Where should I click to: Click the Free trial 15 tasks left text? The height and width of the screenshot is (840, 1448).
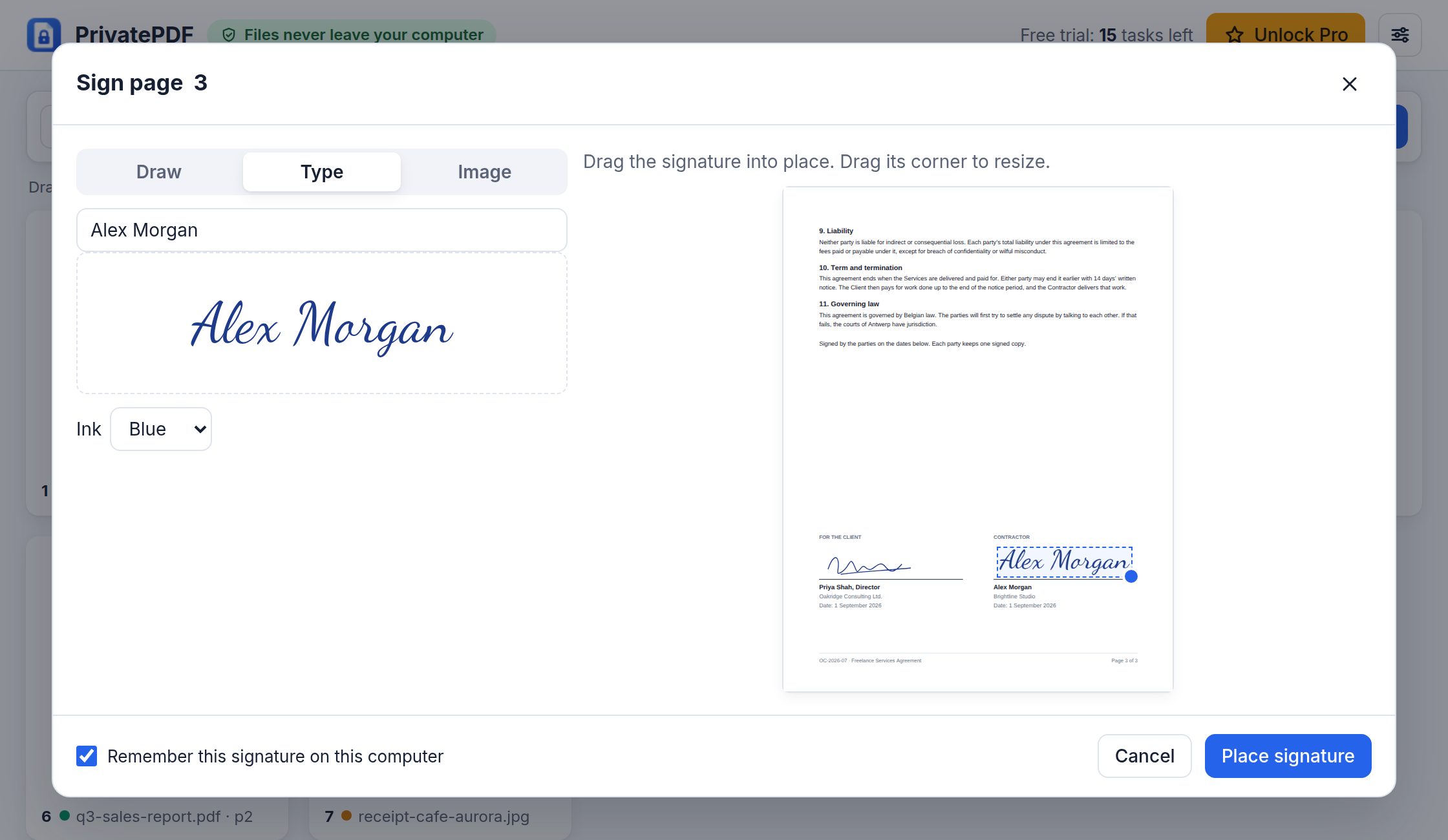[1106, 35]
